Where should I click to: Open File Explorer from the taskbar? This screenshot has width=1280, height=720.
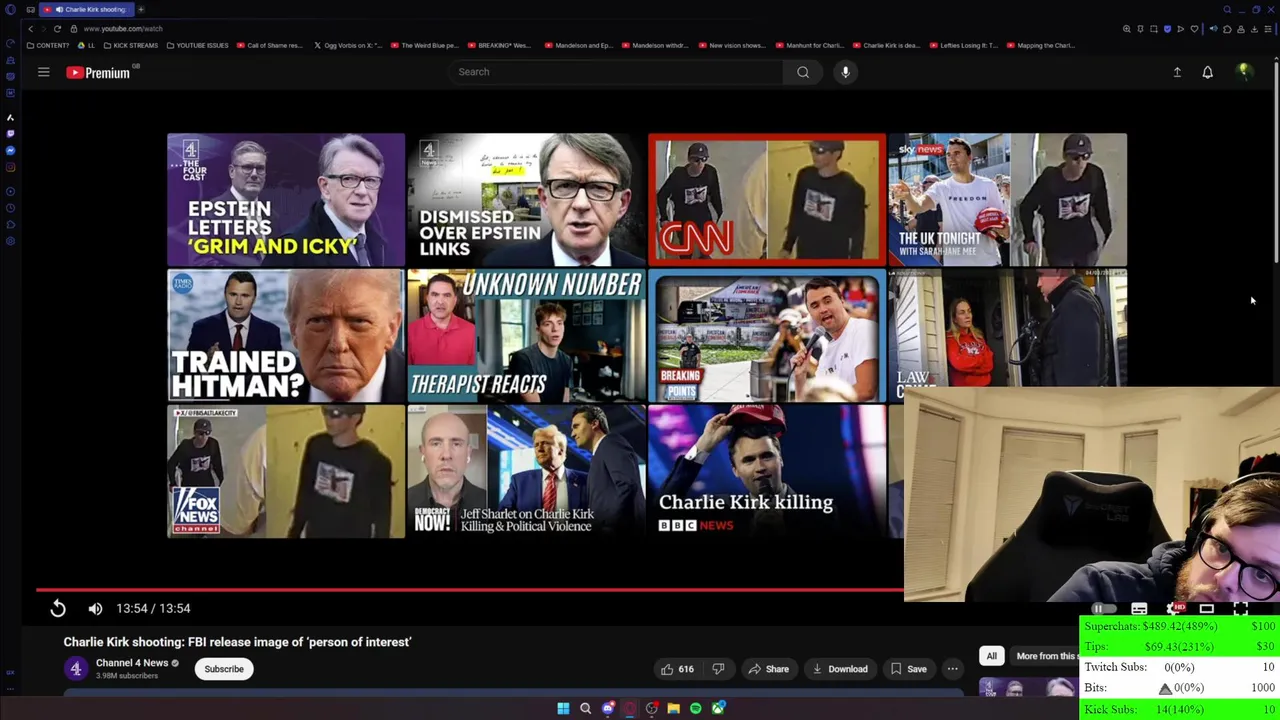673,708
